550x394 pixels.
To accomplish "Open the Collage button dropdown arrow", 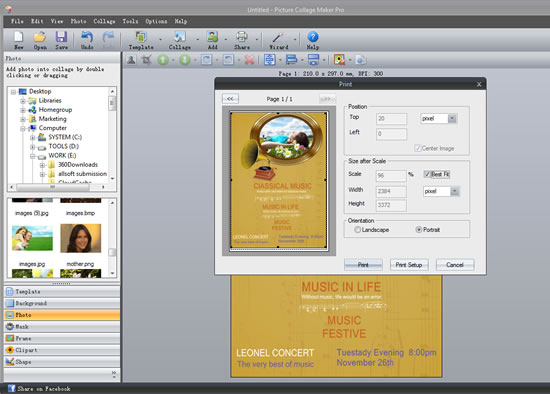I will coord(197,39).
